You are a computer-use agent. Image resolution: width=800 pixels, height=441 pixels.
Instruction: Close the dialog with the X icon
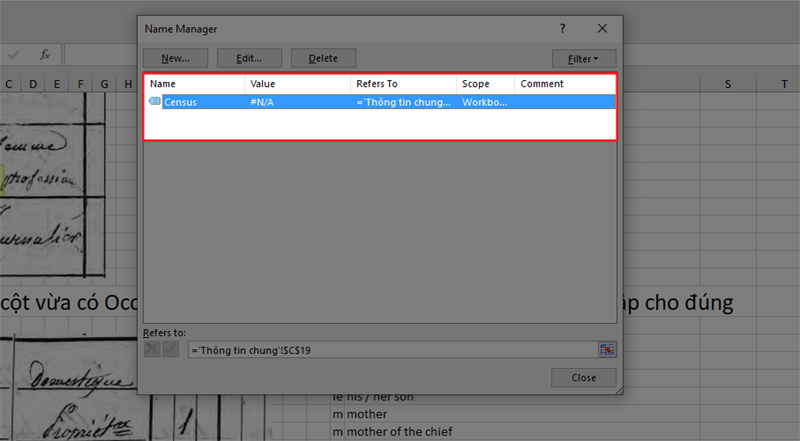pos(602,29)
